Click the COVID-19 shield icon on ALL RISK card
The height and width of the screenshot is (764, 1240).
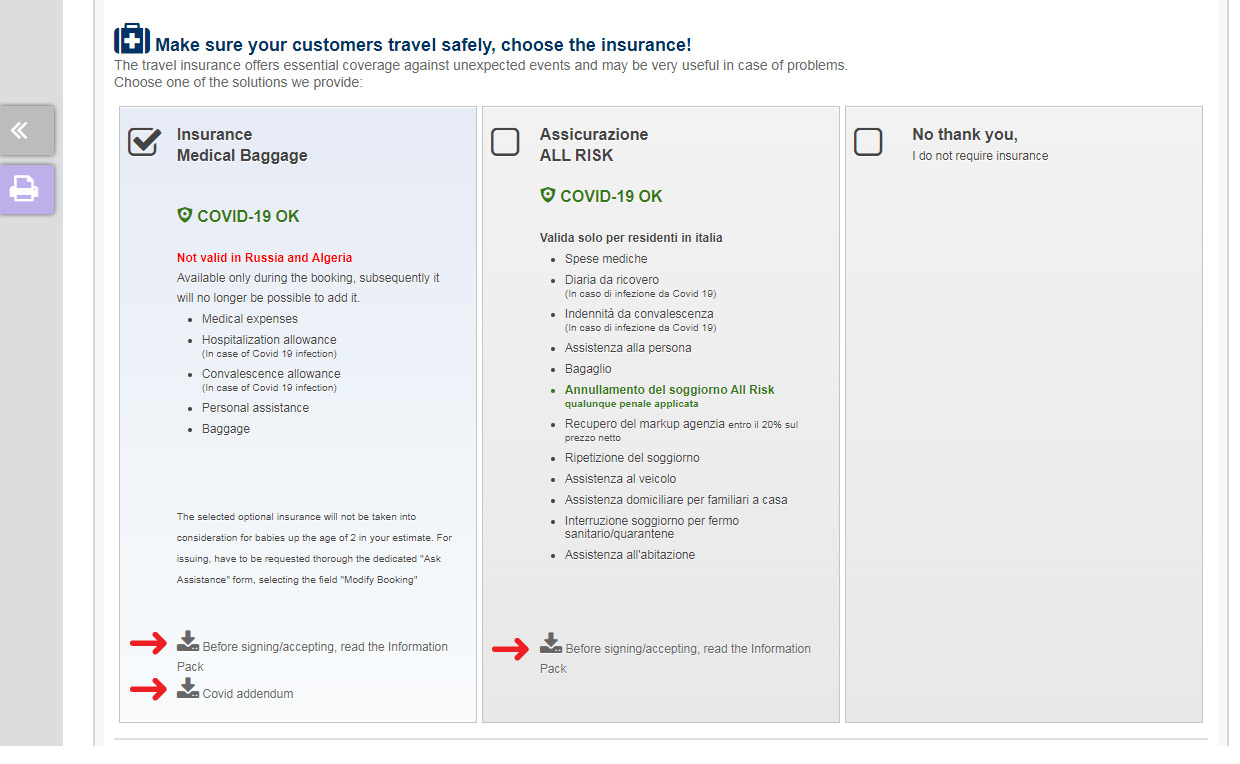point(549,195)
